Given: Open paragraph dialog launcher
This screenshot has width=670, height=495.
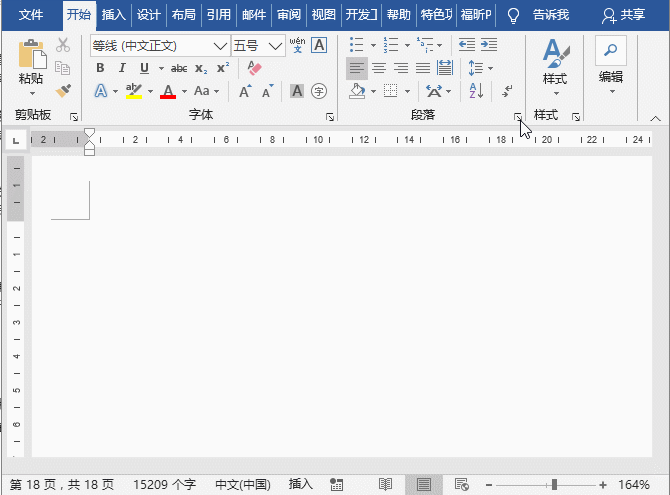Looking at the screenshot, I should [517, 117].
